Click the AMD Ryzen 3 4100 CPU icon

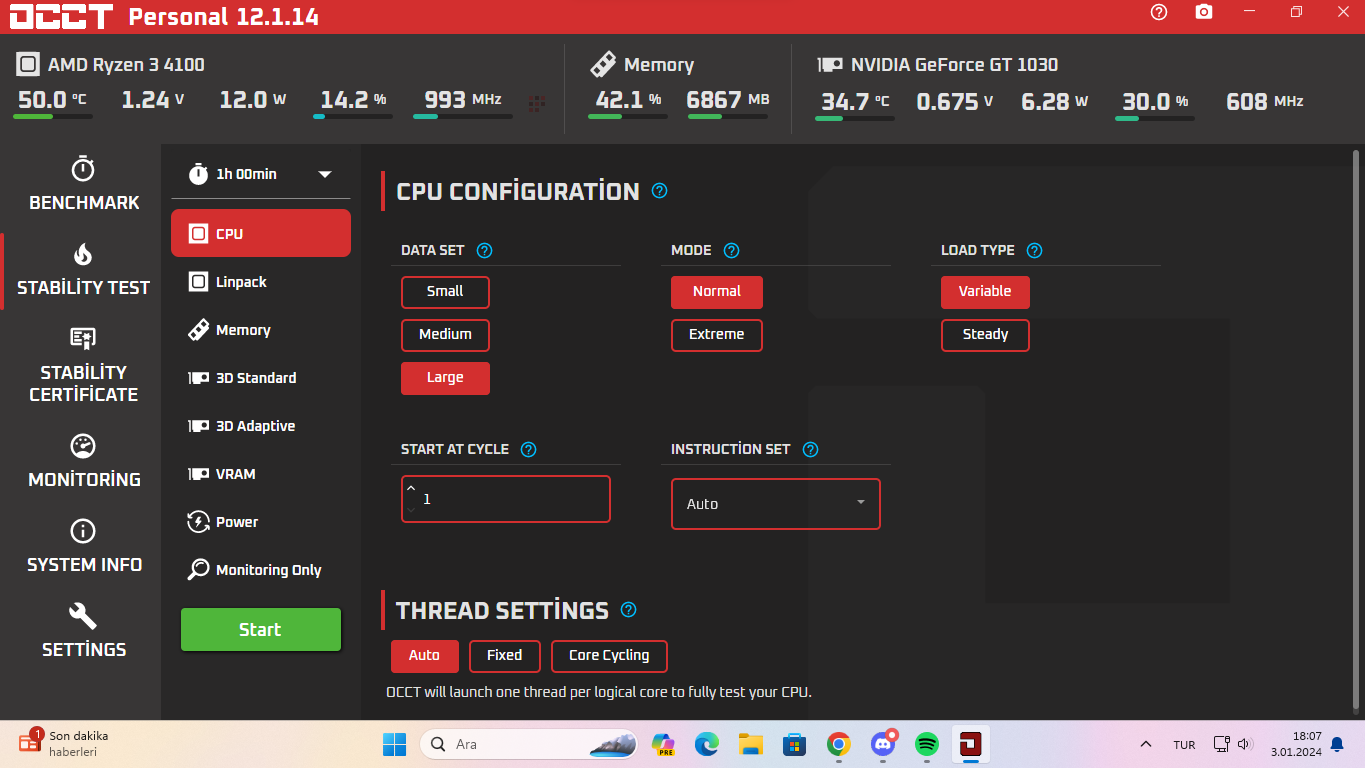click(28, 65)
